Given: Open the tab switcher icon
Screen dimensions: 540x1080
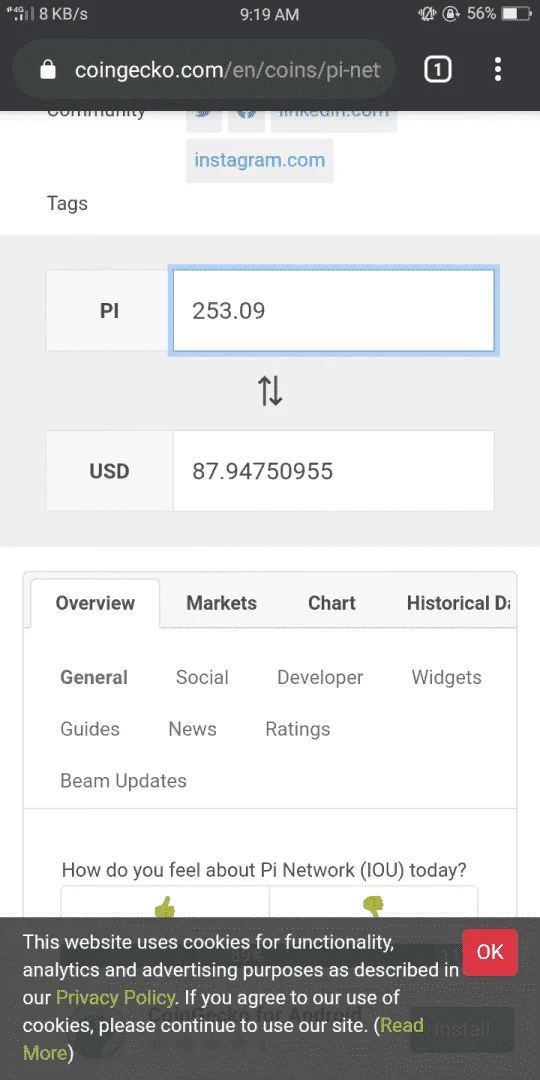Looking at the screenshot, I should tap(438, 70).
